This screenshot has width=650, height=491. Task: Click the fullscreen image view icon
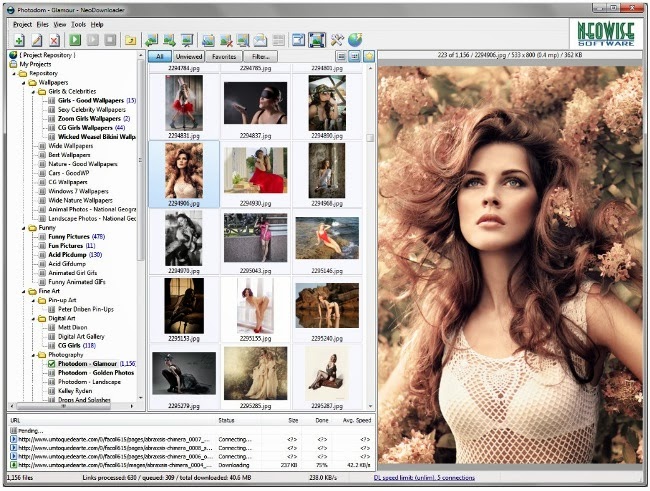click(x=316, y=40)
